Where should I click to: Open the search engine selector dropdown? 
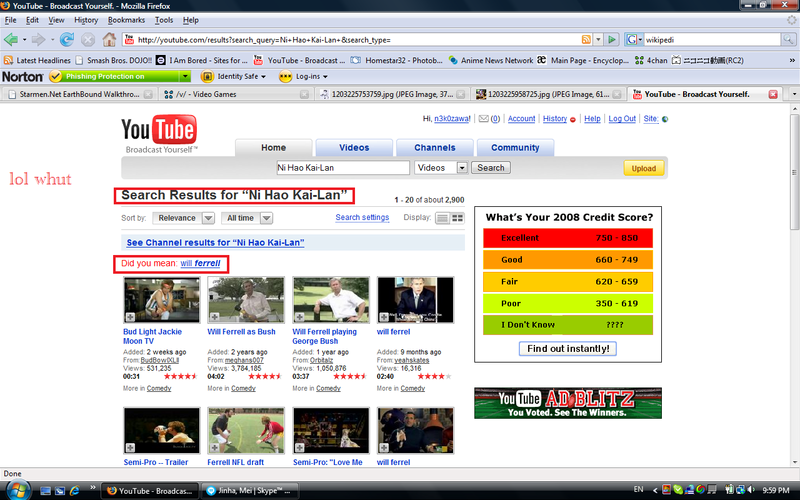point(634,39)
